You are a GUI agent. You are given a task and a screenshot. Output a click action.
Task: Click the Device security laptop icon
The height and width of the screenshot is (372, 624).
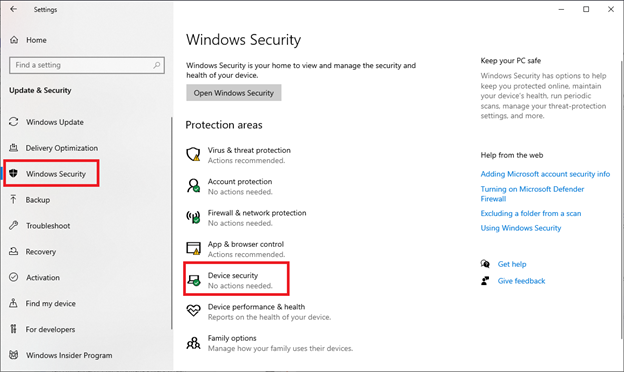pyautogui.click(x=194, y=280)
